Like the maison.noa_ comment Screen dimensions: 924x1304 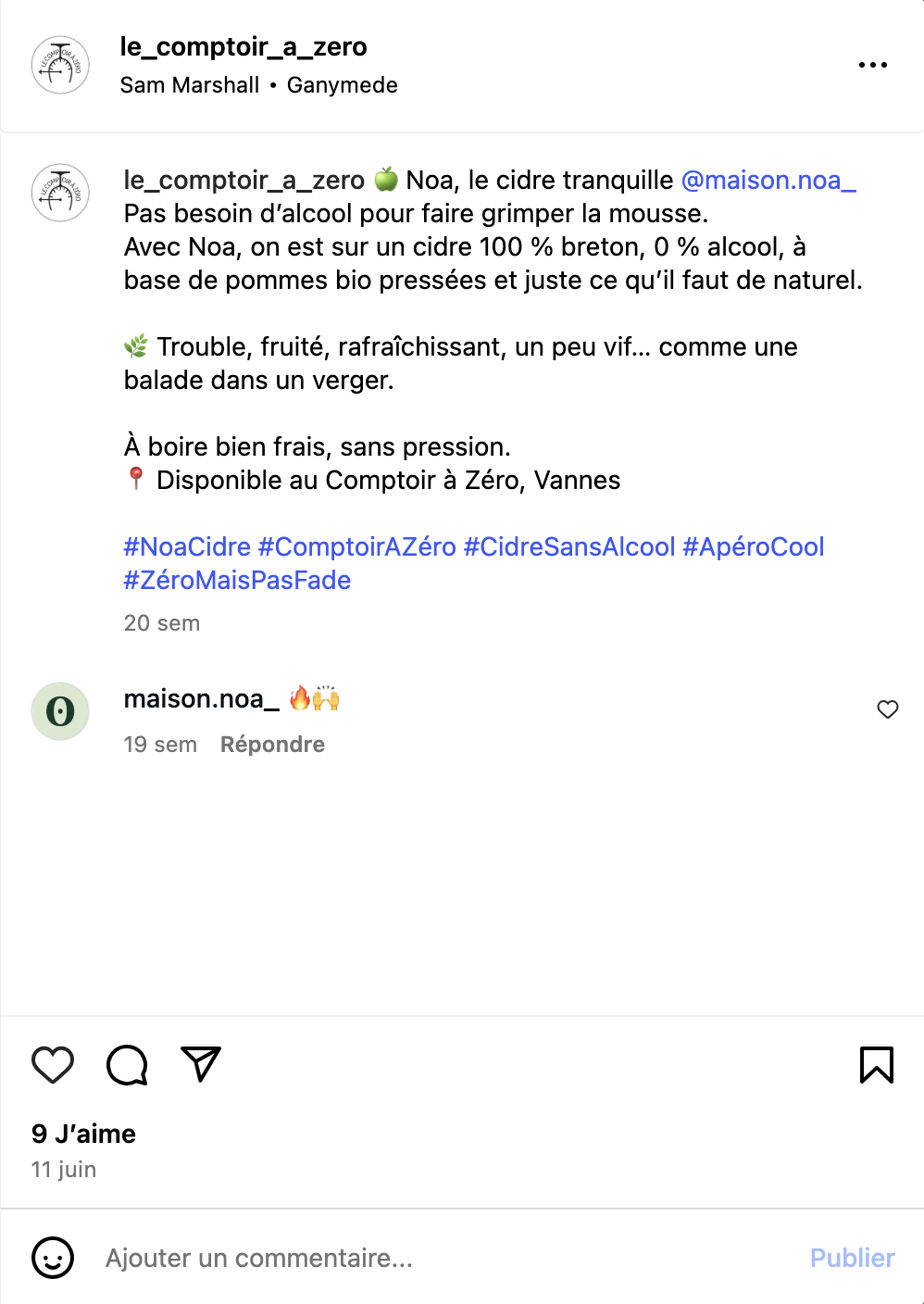tap(887, 709)
